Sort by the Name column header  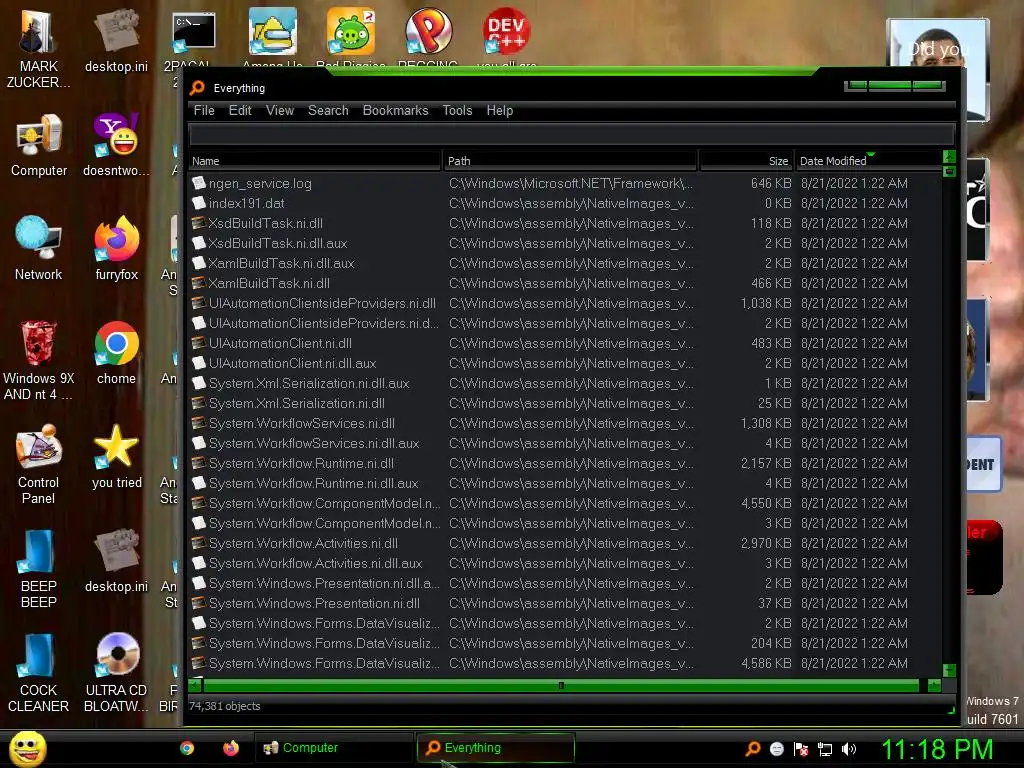314,161
